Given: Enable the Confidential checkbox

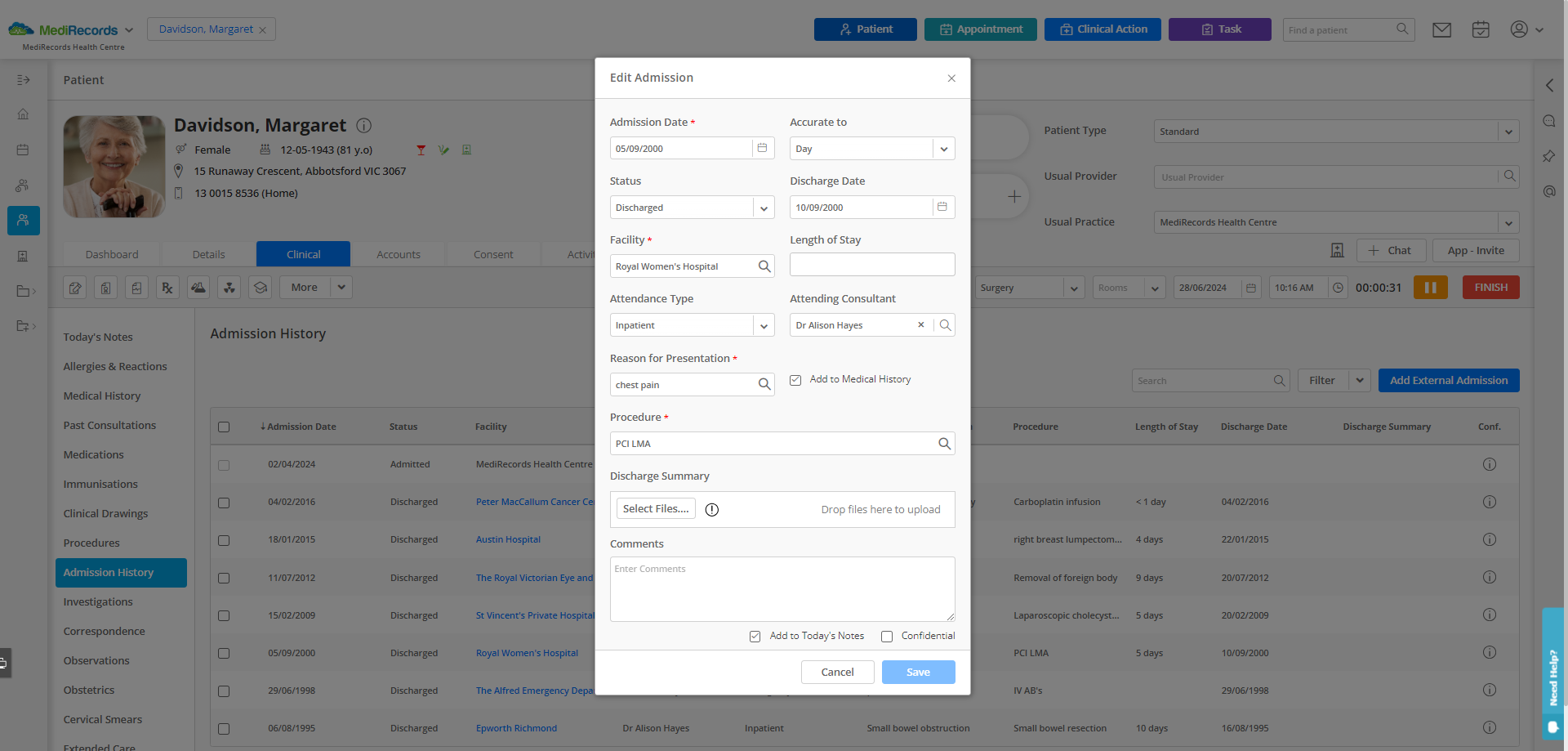Looking at the screenshot, I should click(887, 637).
